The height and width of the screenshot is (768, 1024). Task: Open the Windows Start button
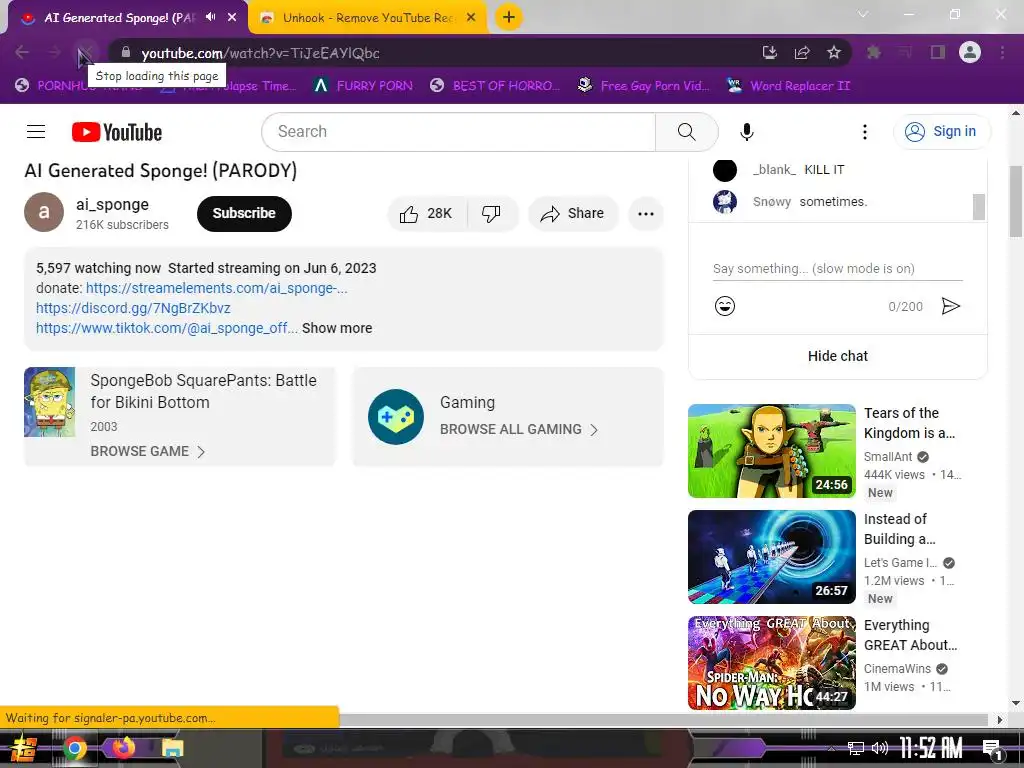coord(24,748)
